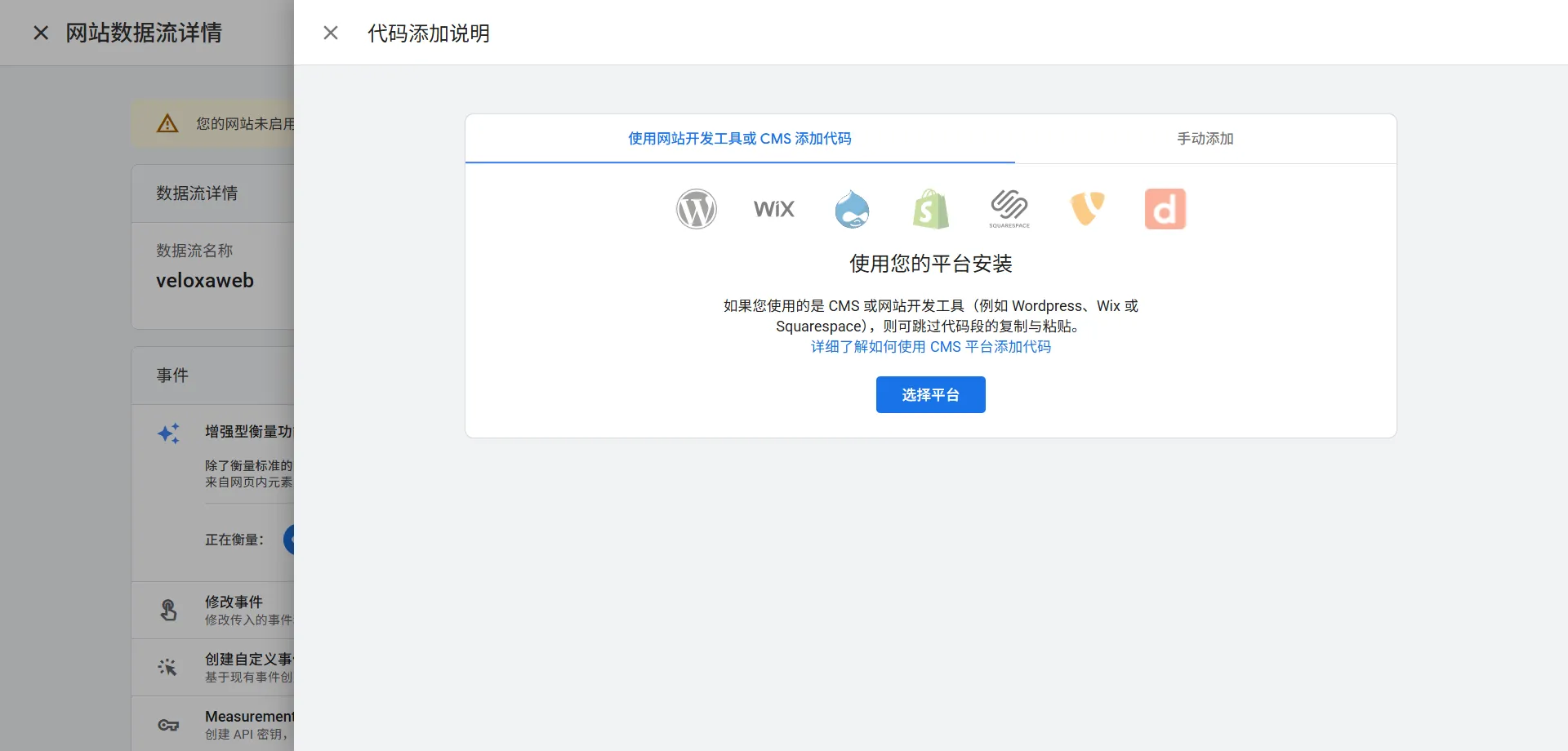Click the Shopify bag logo
Viewport: 1568px width, 751px height.
click(930, 209)
